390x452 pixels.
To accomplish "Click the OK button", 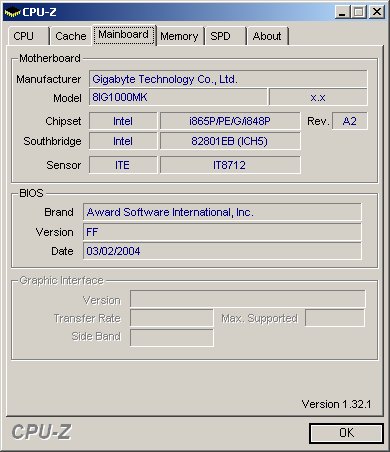I will pyautogui.click(x=346, y=433).
